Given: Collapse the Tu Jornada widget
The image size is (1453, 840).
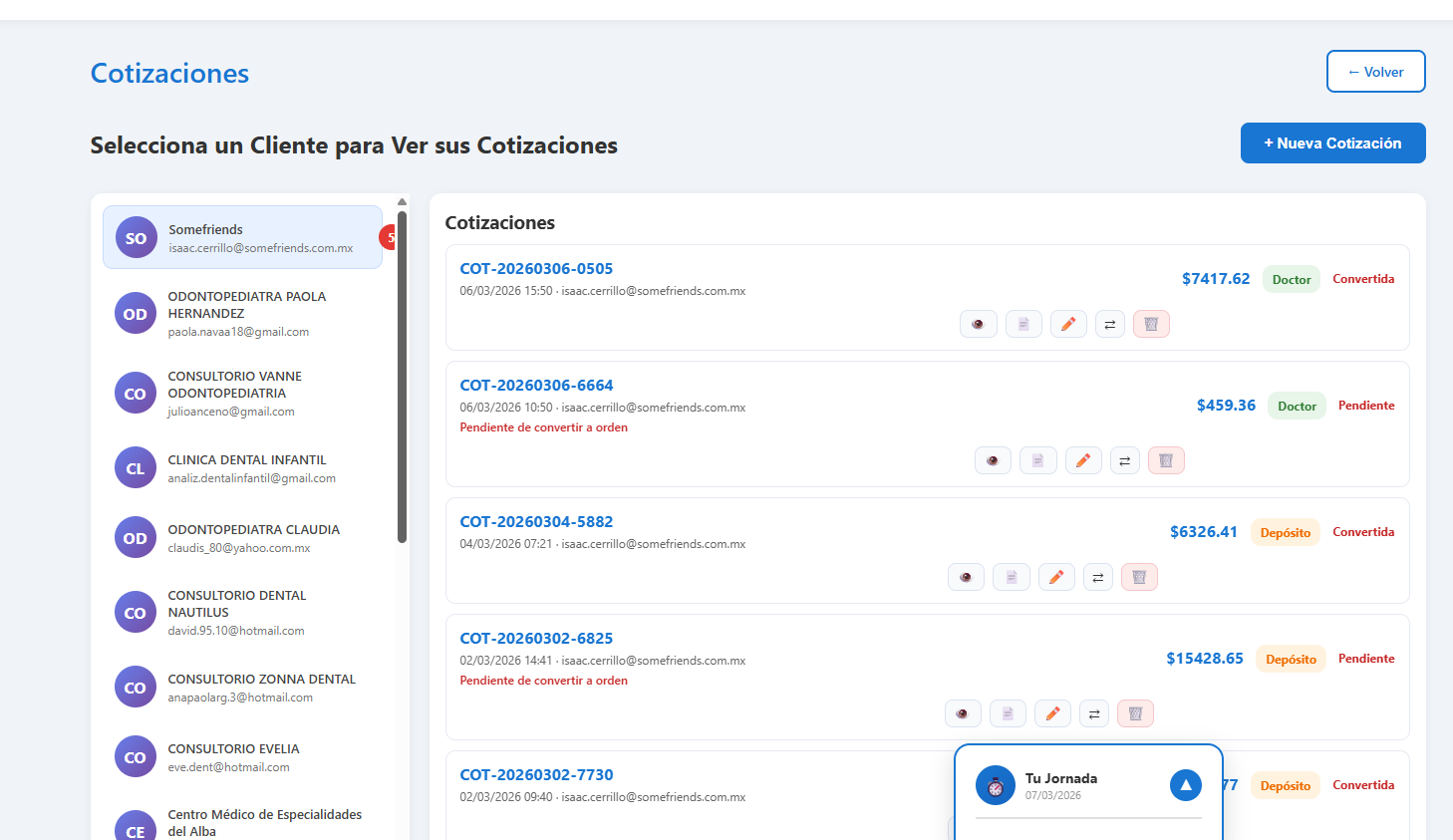Looking at the screenshot, I should (x=1185, y=785).
